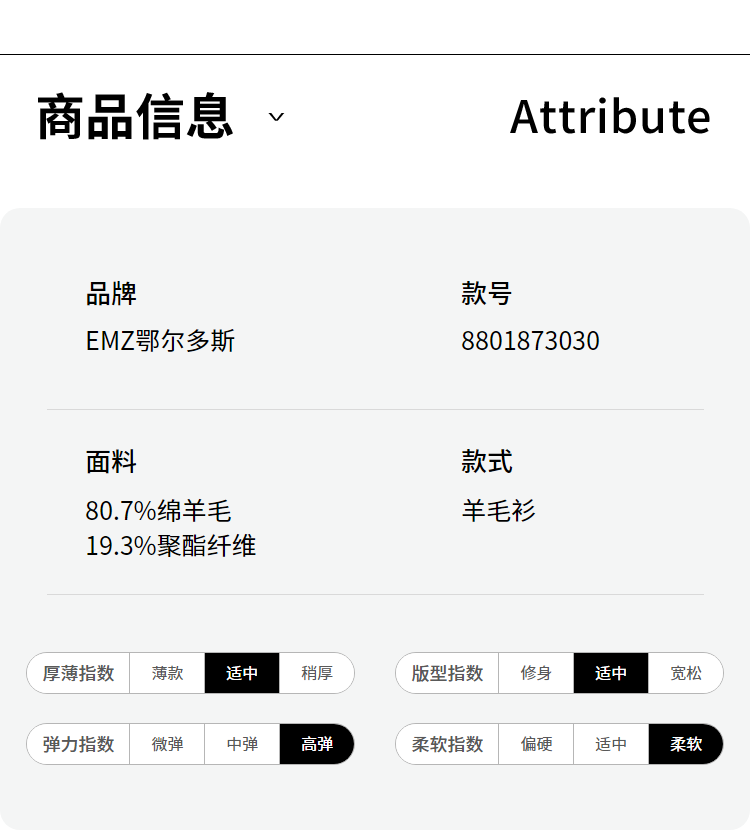Select 适中 in the 版型指数 row
750x830 pixels.
(x=611, y=673)
